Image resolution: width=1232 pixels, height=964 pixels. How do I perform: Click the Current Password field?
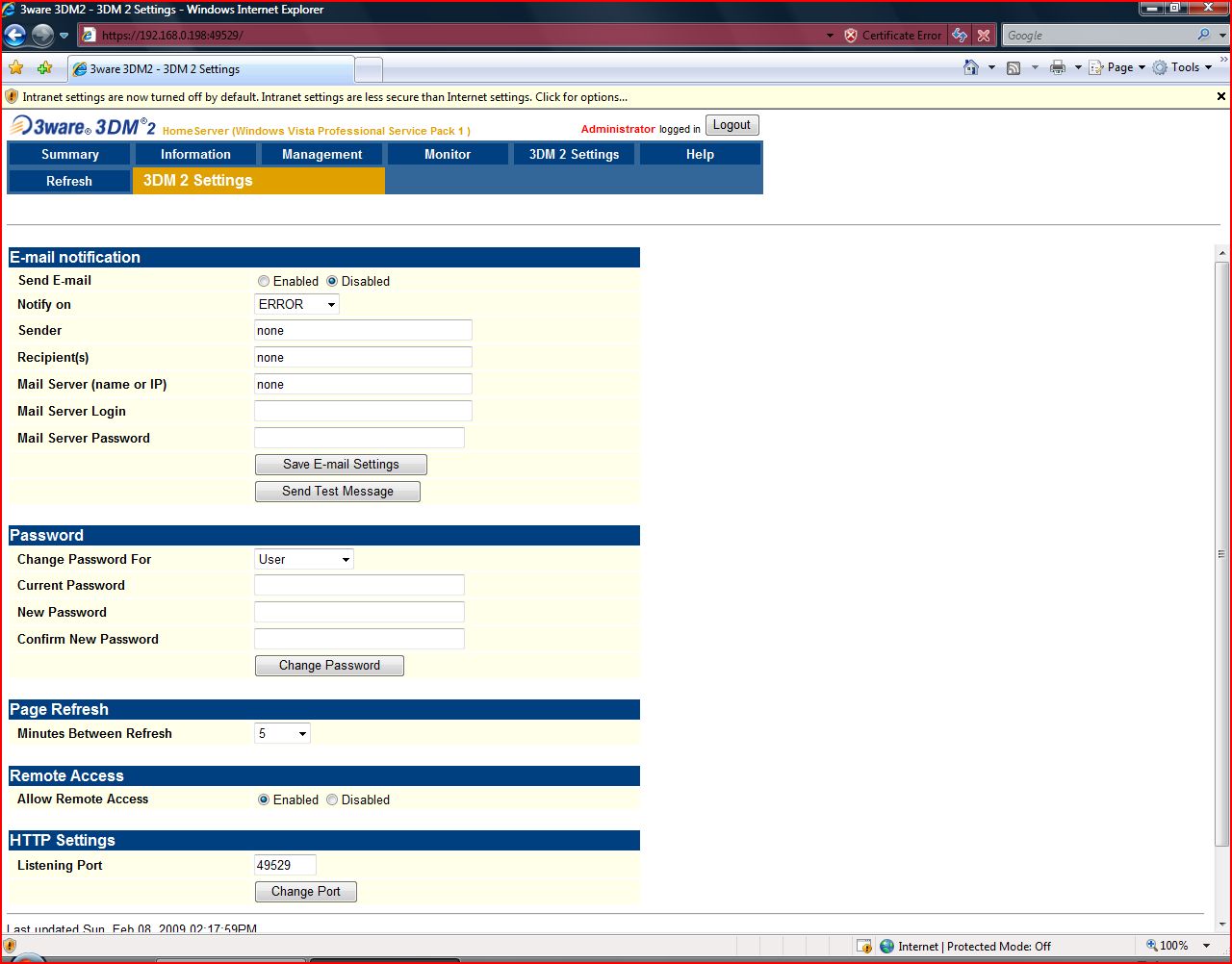point(359,585)
